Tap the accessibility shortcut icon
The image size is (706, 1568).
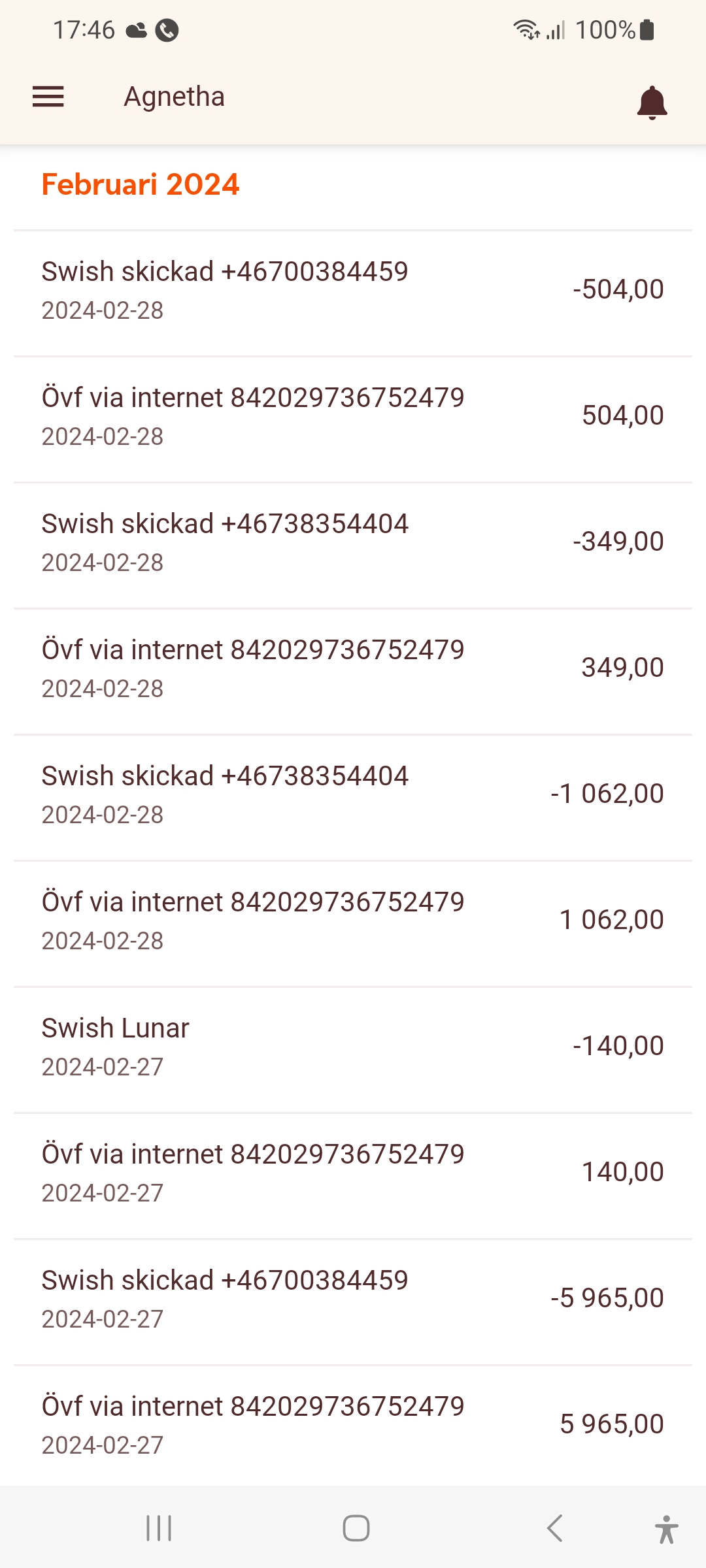[666, 1529]
